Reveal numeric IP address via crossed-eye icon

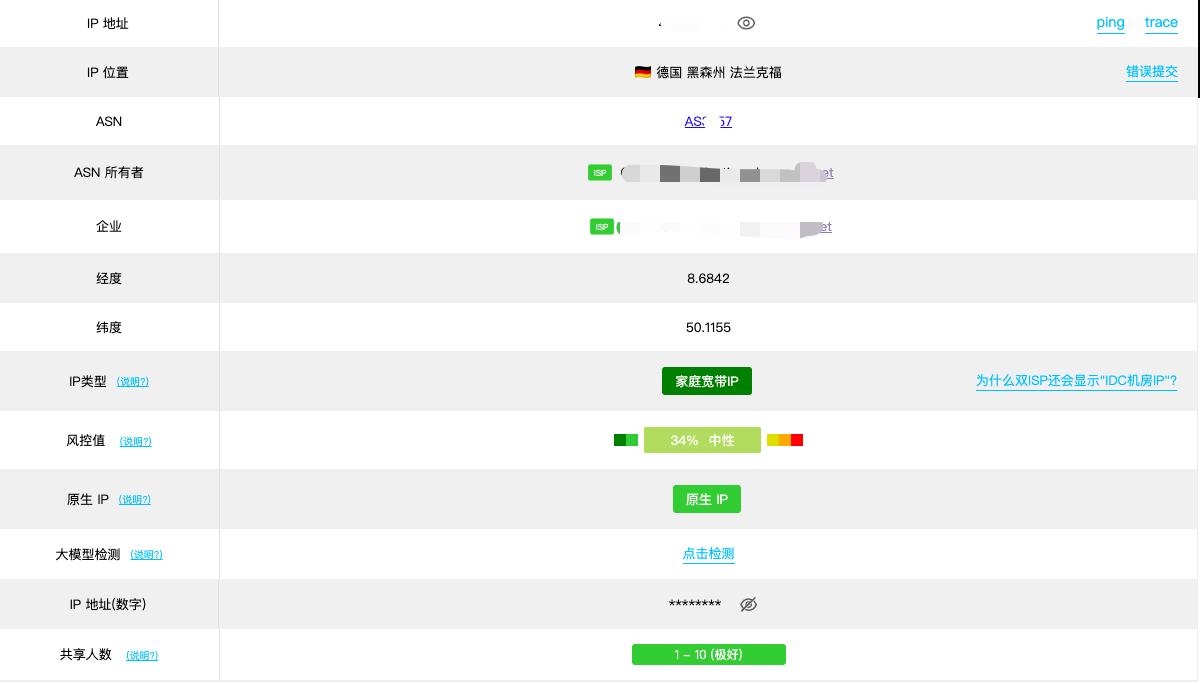point(748,604)
